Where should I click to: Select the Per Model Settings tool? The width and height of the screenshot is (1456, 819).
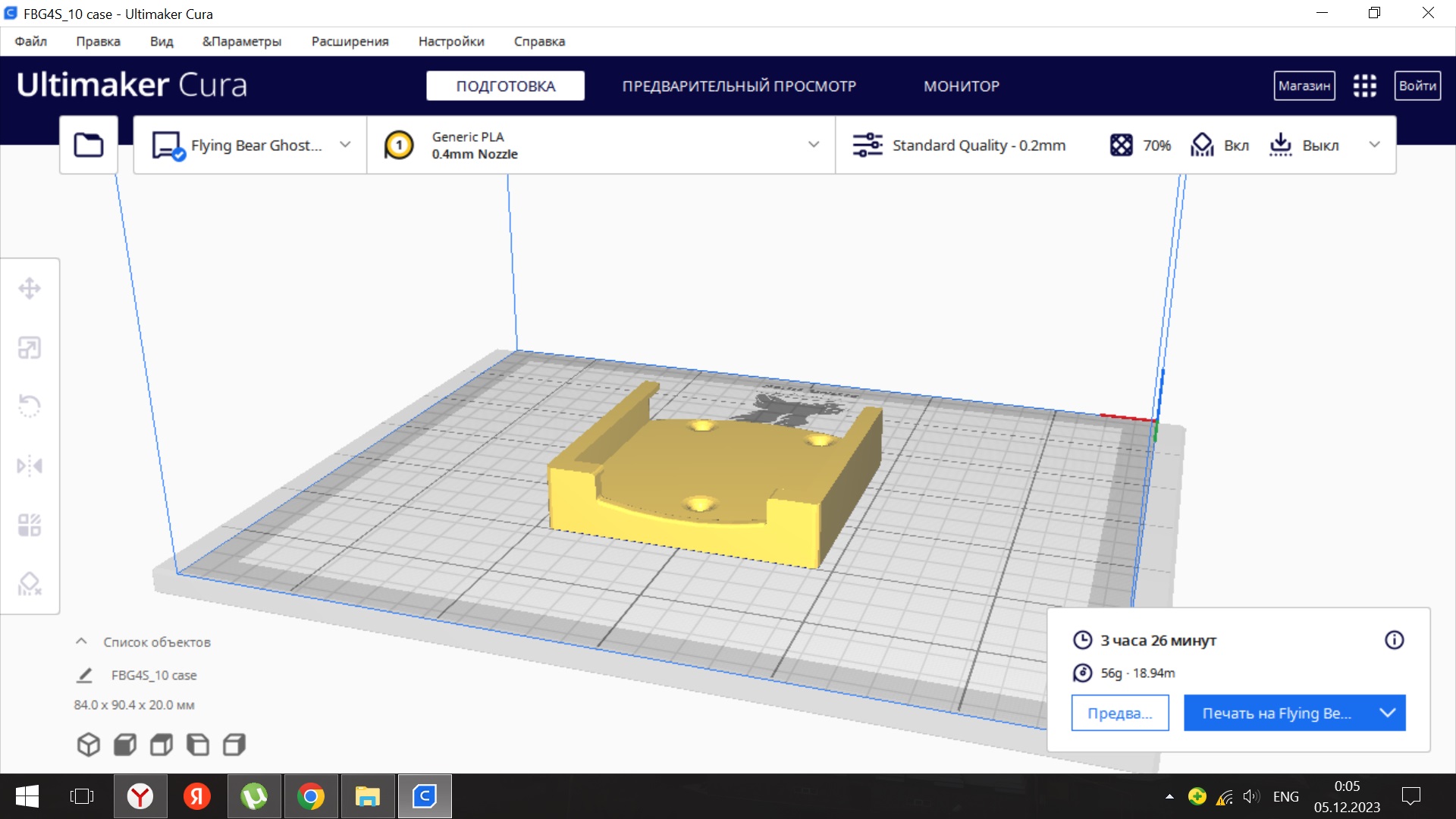click(30, 525)
